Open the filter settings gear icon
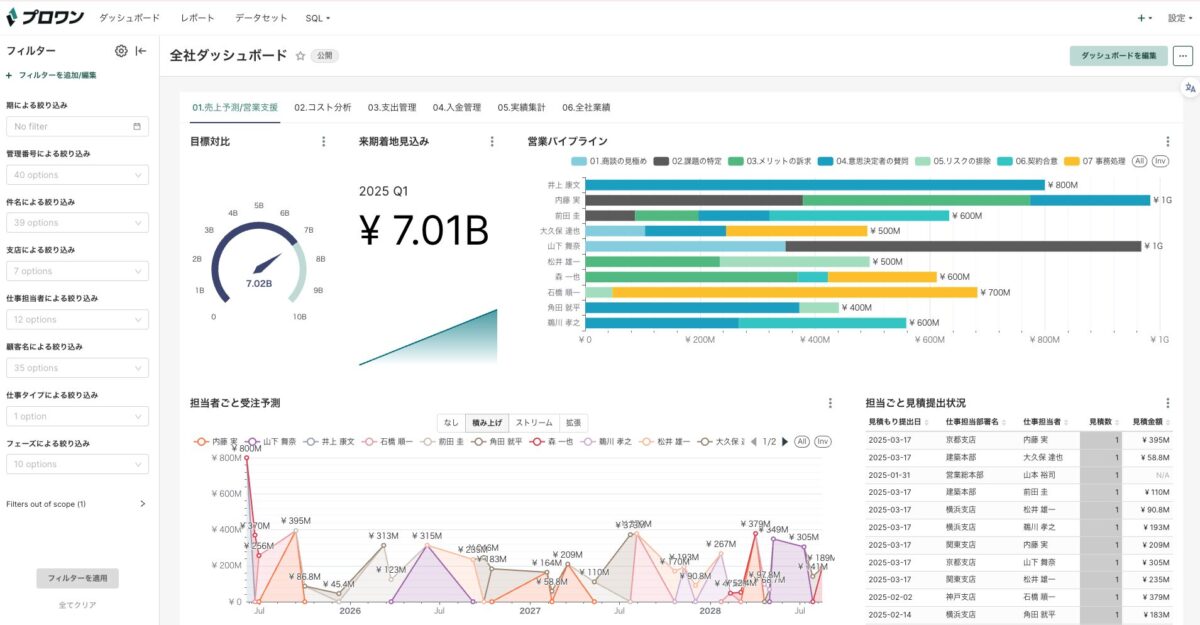The height and width of the screenshot is (625, 1200). click(x=121, y=51)
